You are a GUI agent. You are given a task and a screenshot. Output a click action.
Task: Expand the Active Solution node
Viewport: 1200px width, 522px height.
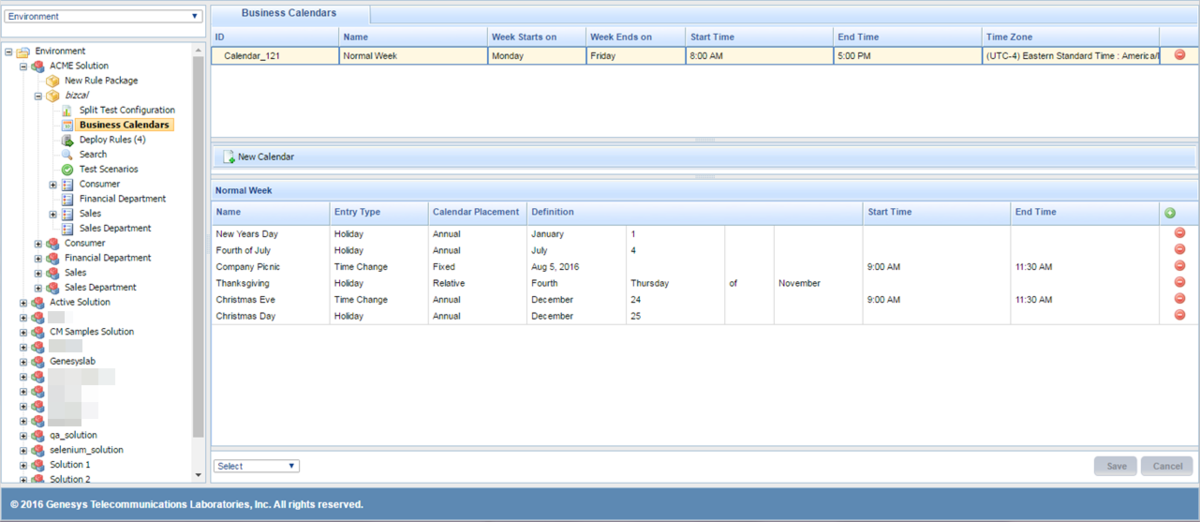24,302
